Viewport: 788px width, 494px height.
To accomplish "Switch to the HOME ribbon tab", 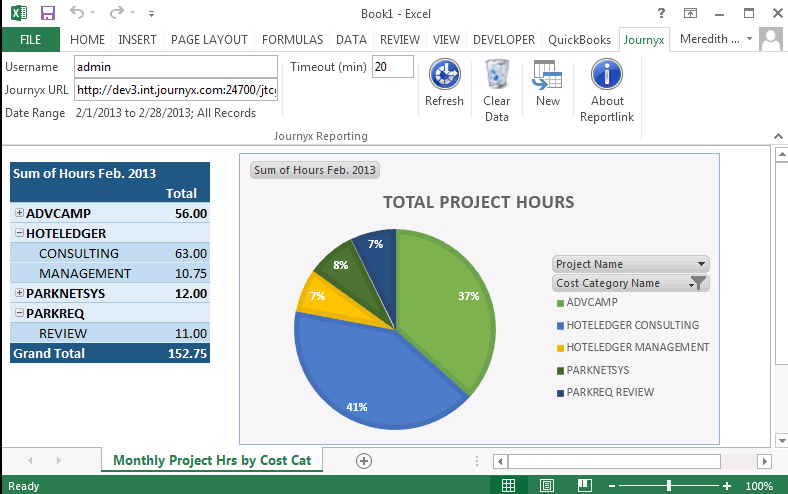I will click(x=87, y=40).
